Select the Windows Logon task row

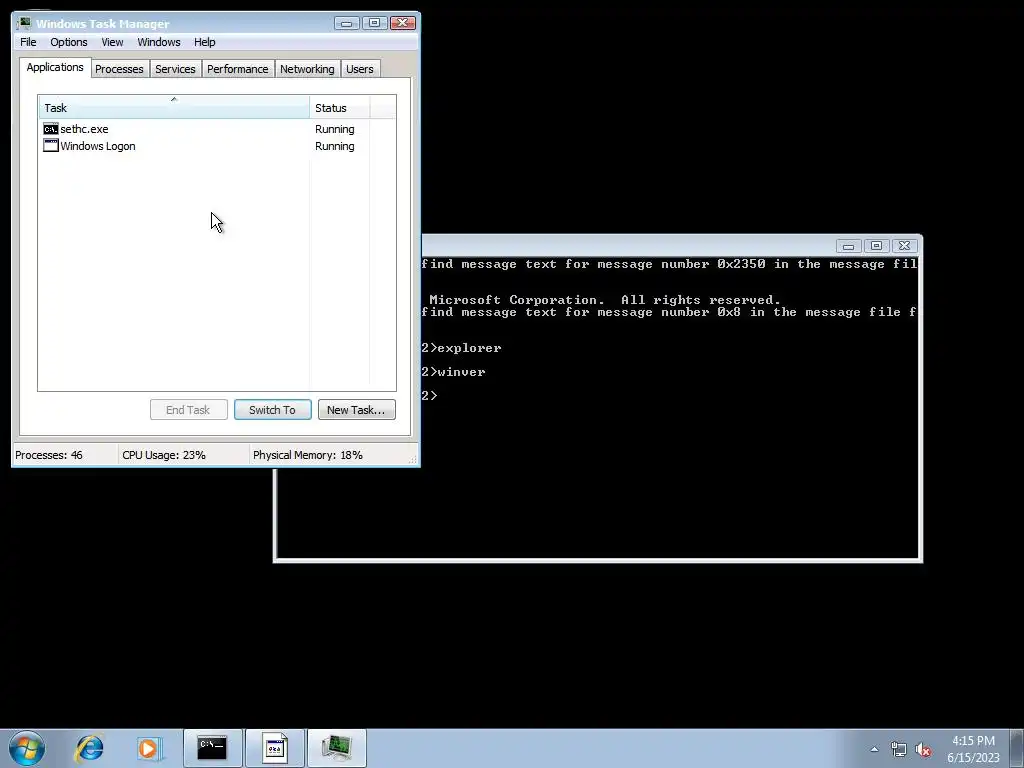point(217,146)
